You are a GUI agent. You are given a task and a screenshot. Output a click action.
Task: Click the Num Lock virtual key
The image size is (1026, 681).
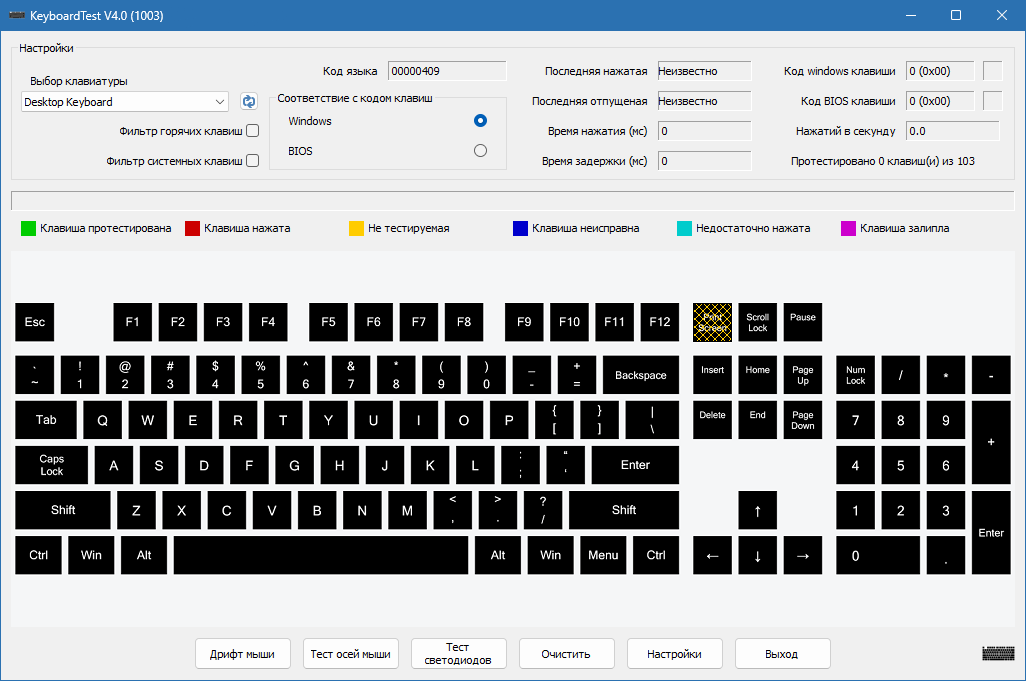(855, 375)
